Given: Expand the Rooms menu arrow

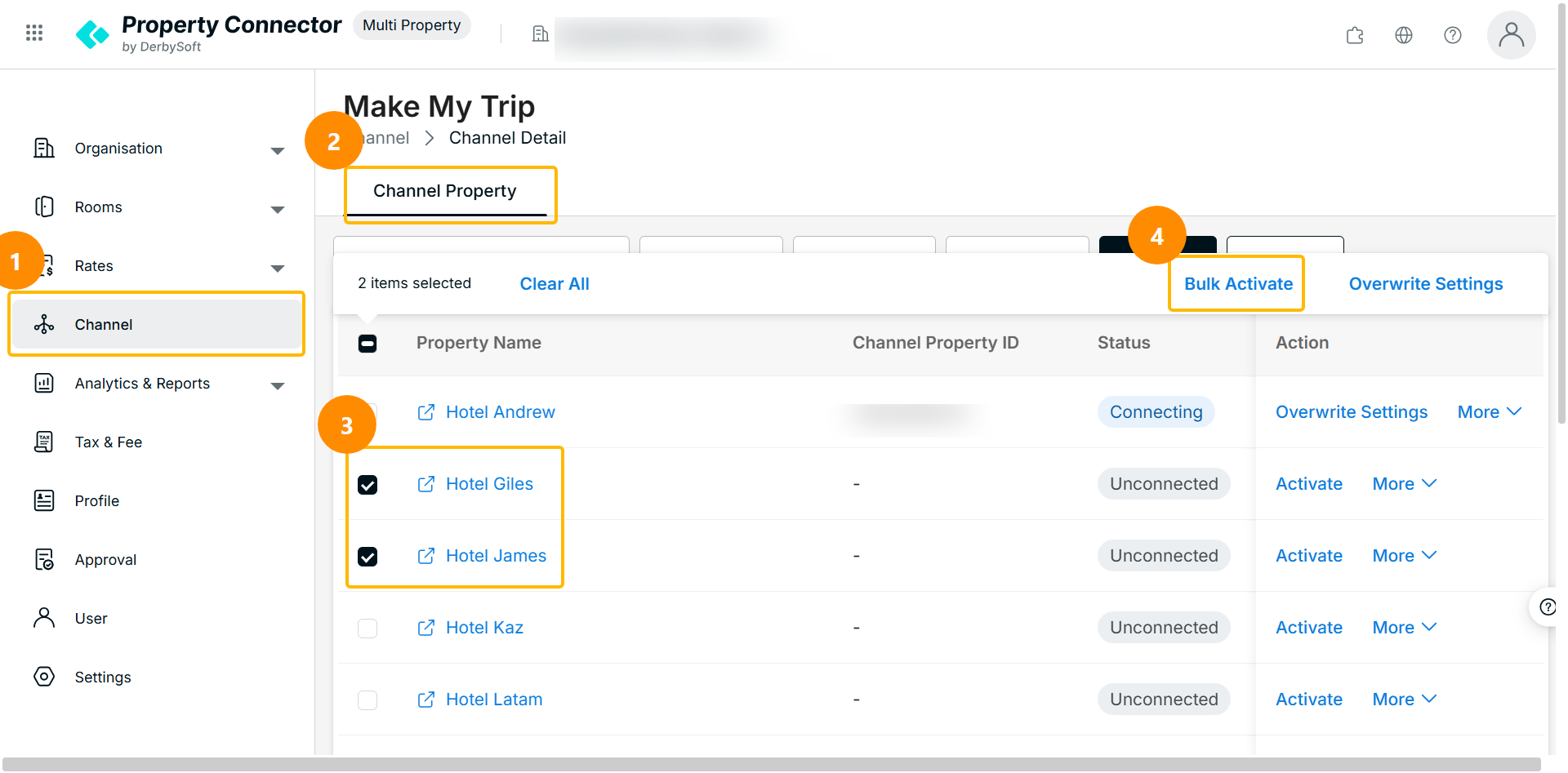Looking at the screenshot, I should 278,210.
